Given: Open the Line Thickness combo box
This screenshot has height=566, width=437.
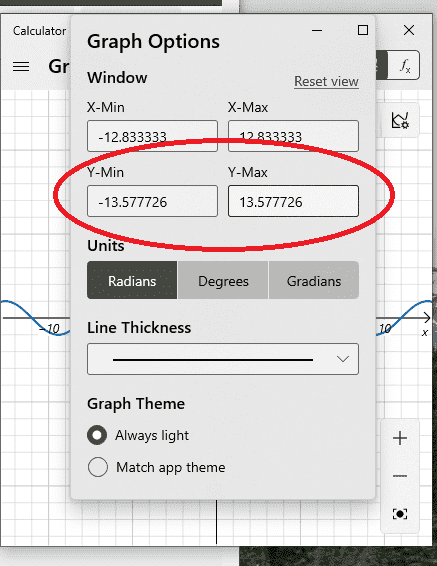Looking at the screenshot, I should [x=223, y=359].
